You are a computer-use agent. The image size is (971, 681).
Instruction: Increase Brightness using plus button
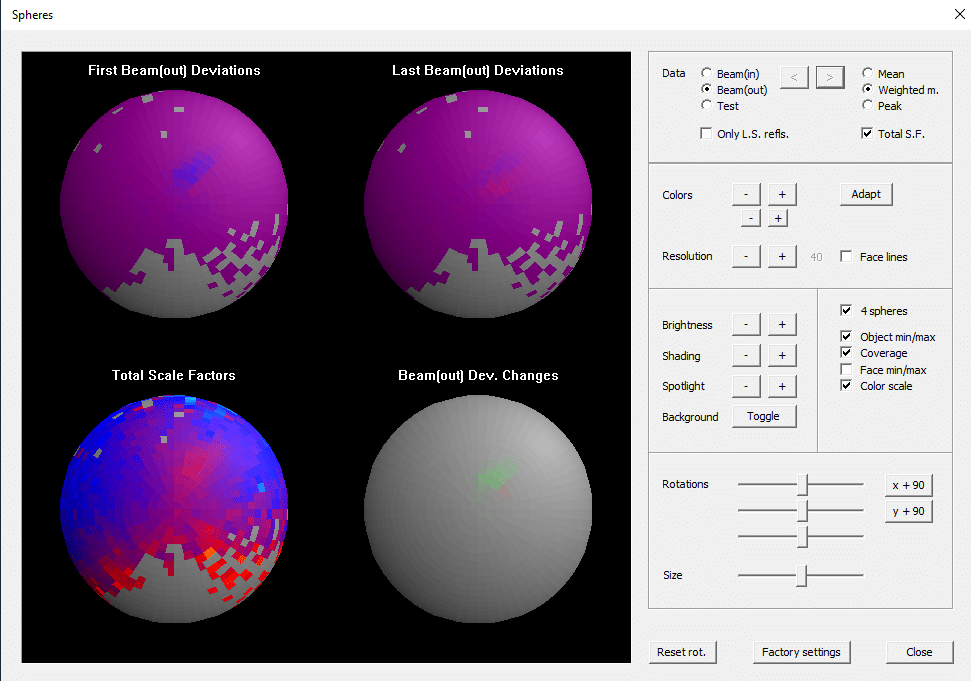(782, 325)
